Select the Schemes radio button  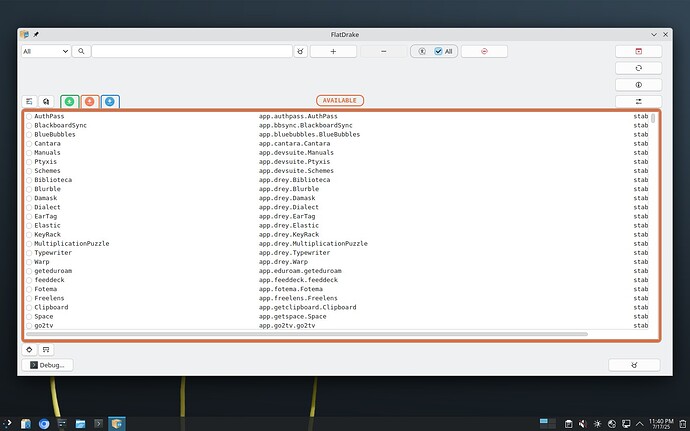click(x=29, y=171)
